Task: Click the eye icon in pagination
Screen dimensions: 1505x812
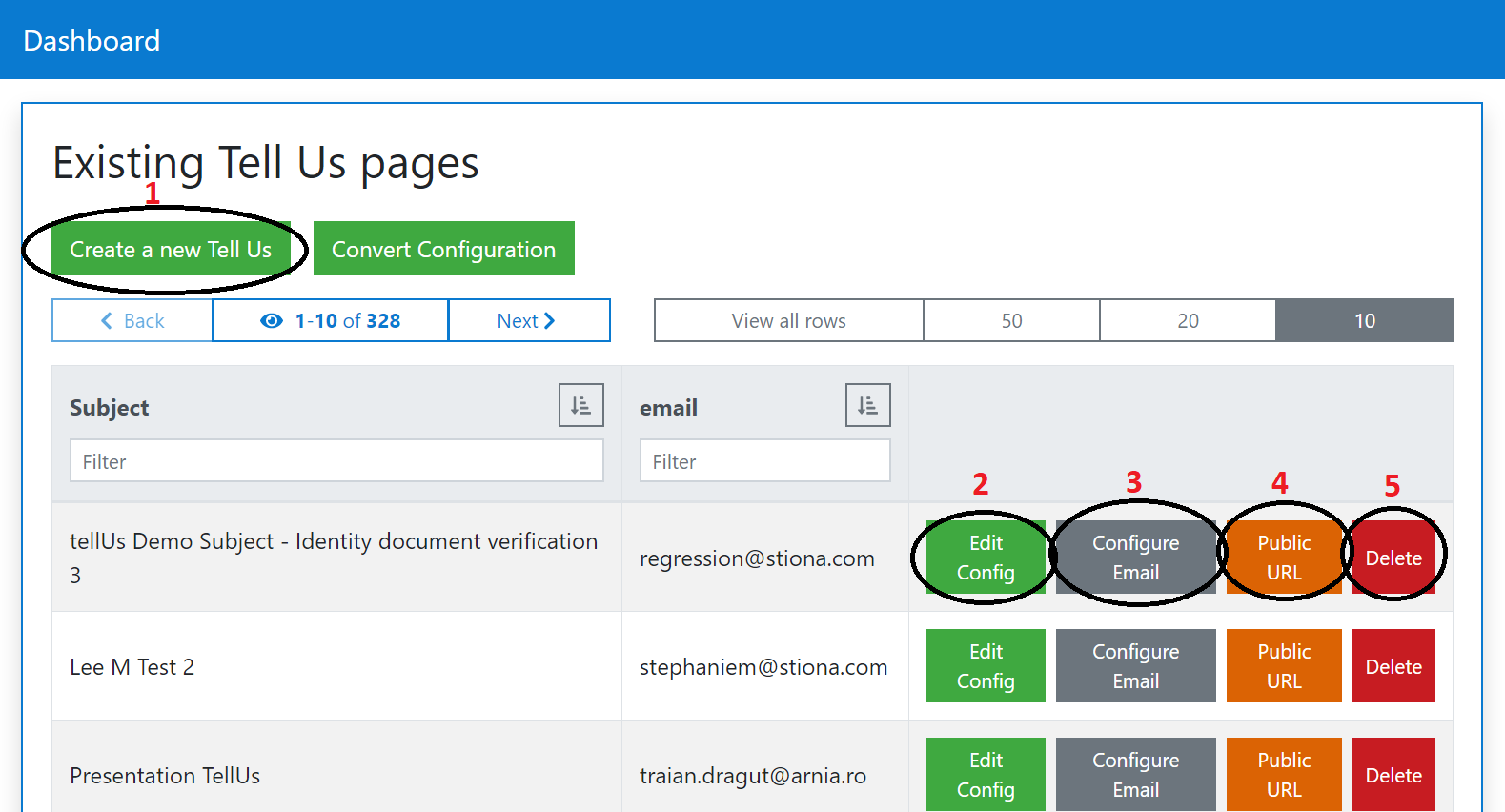Action: coord(272,321)
